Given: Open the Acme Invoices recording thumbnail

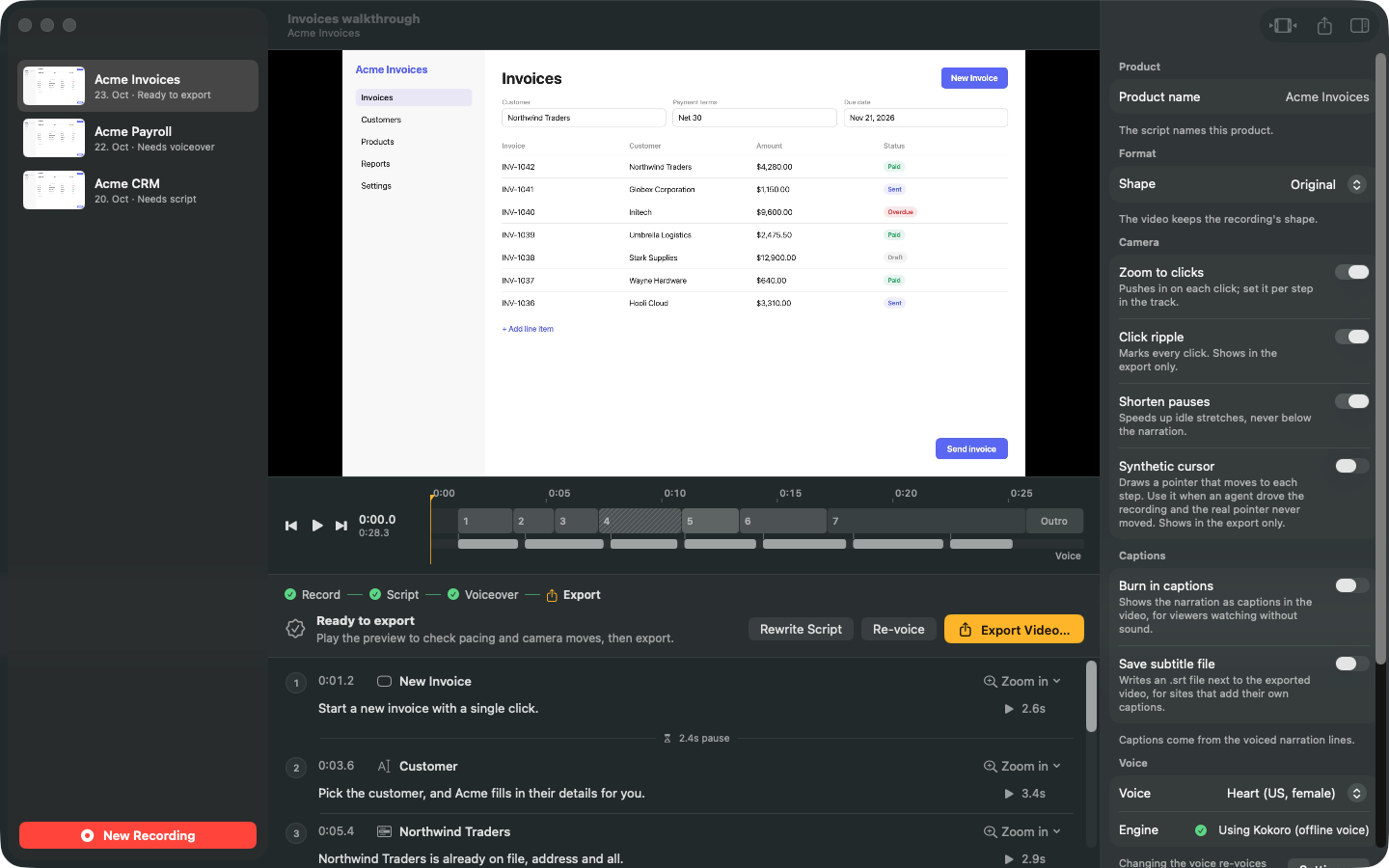Looking at the screenshot, I should [x=54, y=86].
